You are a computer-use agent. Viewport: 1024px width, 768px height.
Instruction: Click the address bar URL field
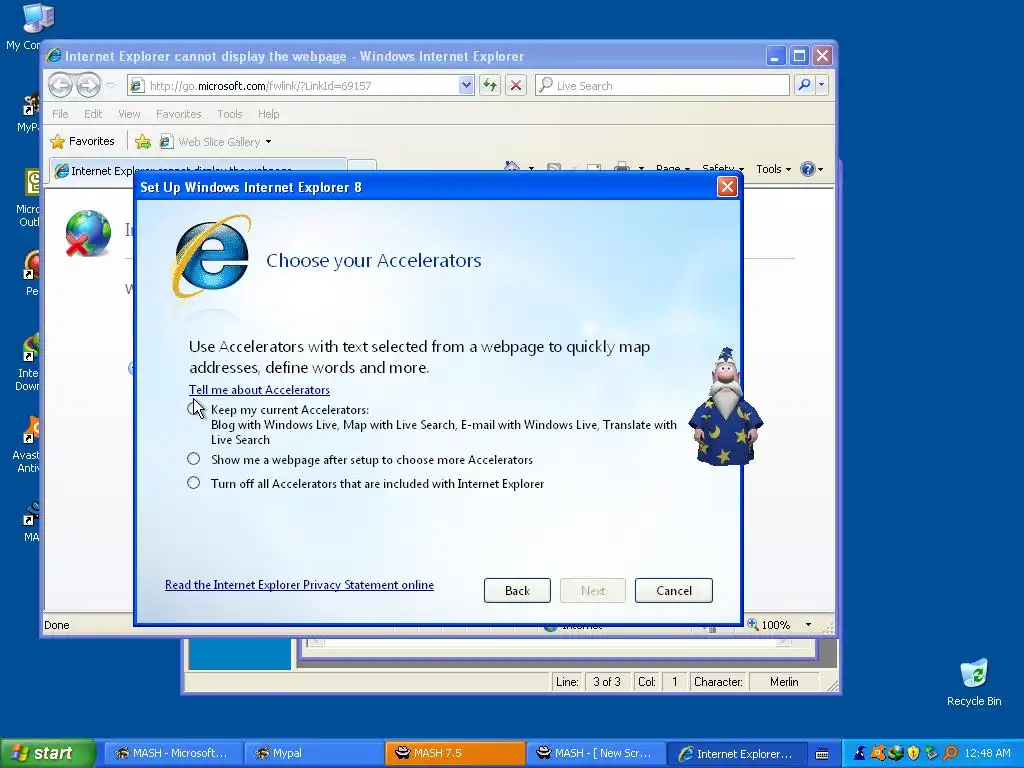[302, 86]
